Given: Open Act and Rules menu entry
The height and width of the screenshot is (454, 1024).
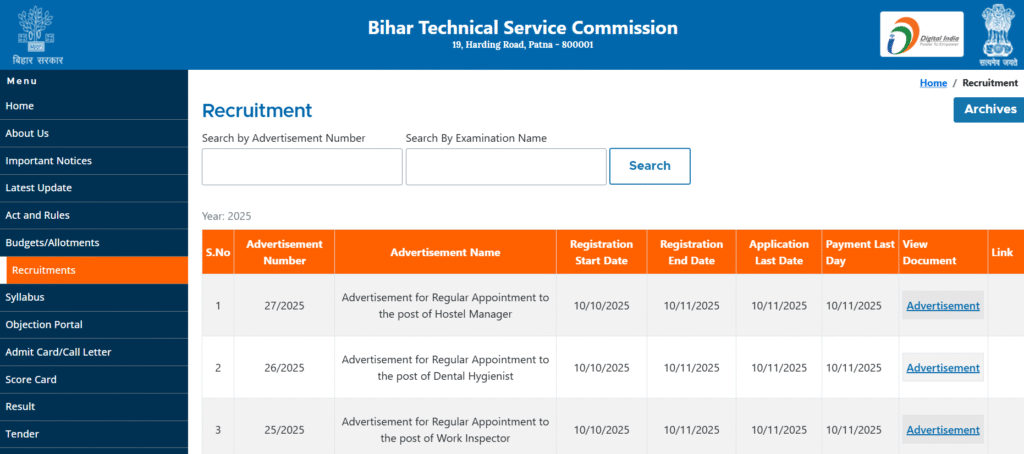Looking at the screenshot, I should 37,215.
